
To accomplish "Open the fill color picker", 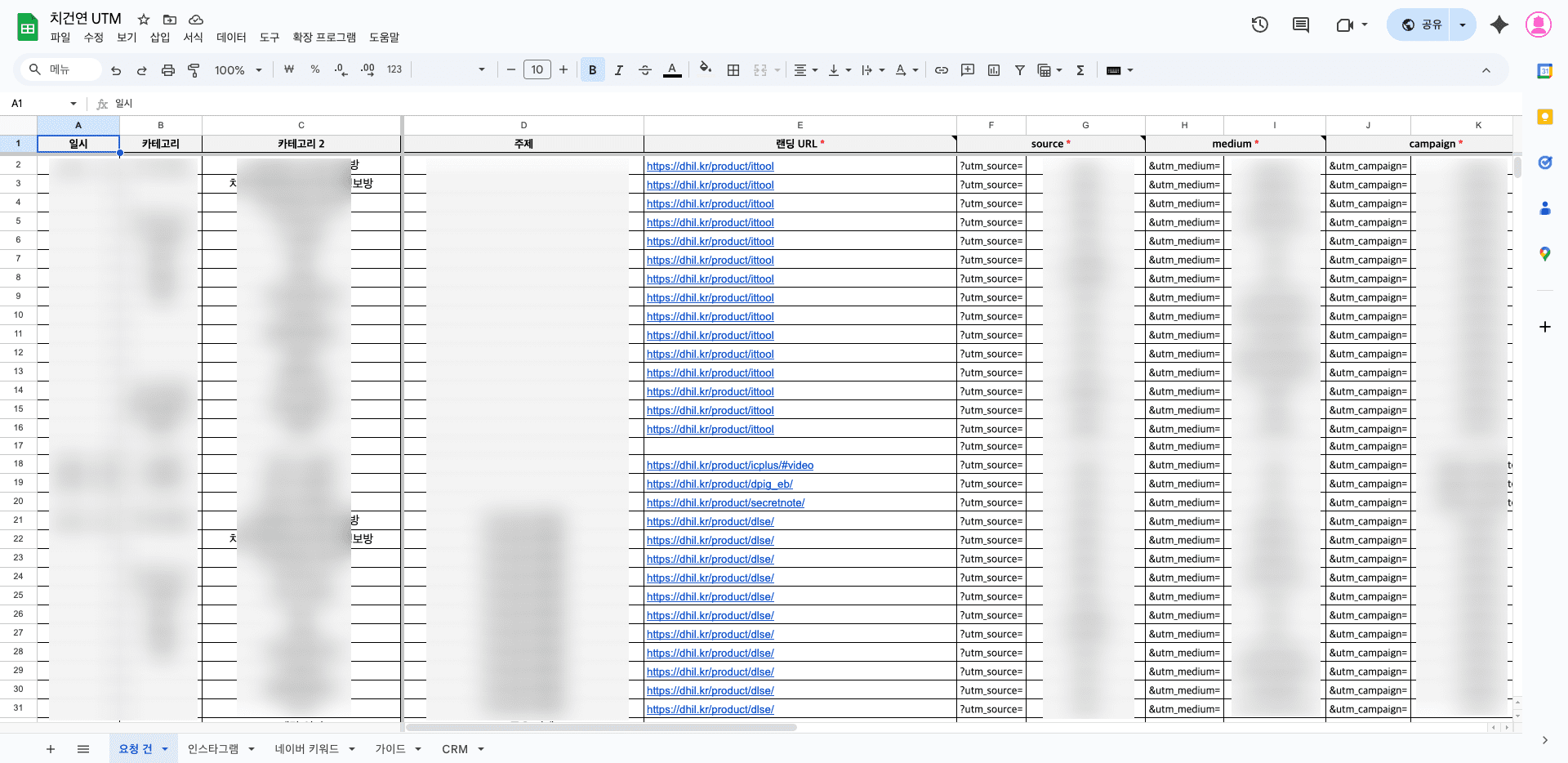I will coord(706,70).
